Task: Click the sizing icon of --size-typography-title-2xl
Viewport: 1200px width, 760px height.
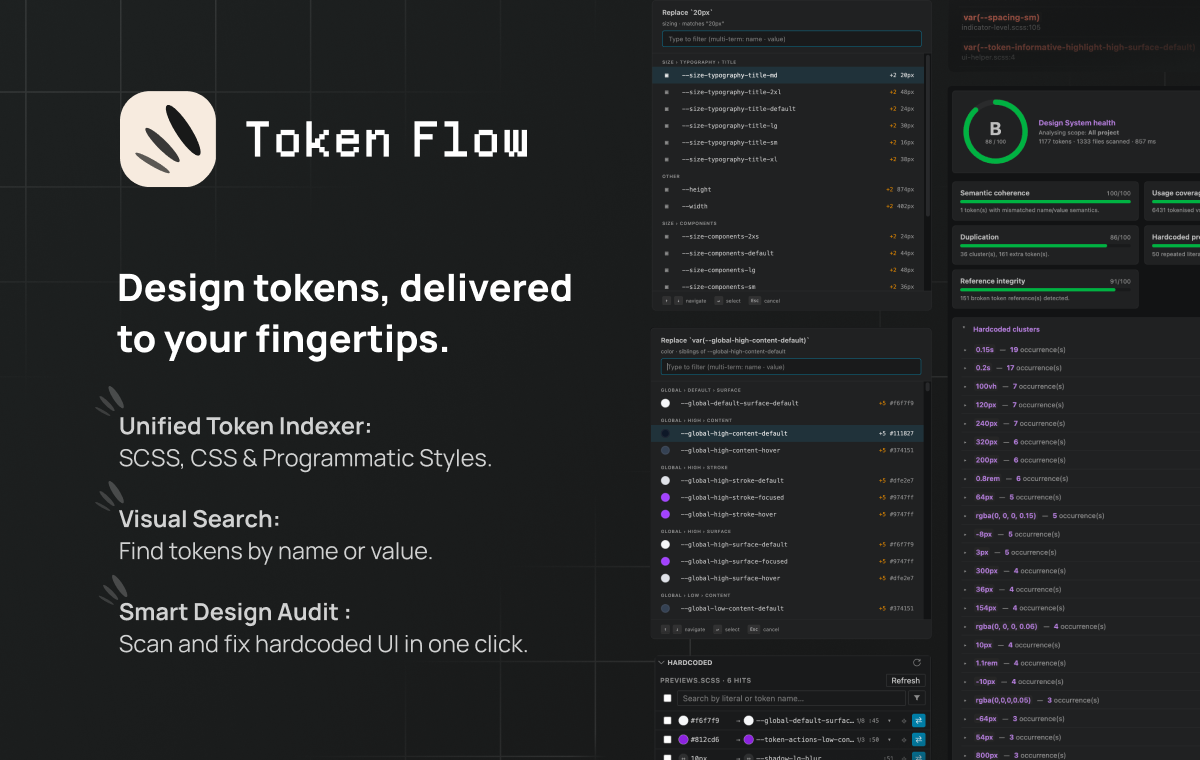Action: [667, 92]
